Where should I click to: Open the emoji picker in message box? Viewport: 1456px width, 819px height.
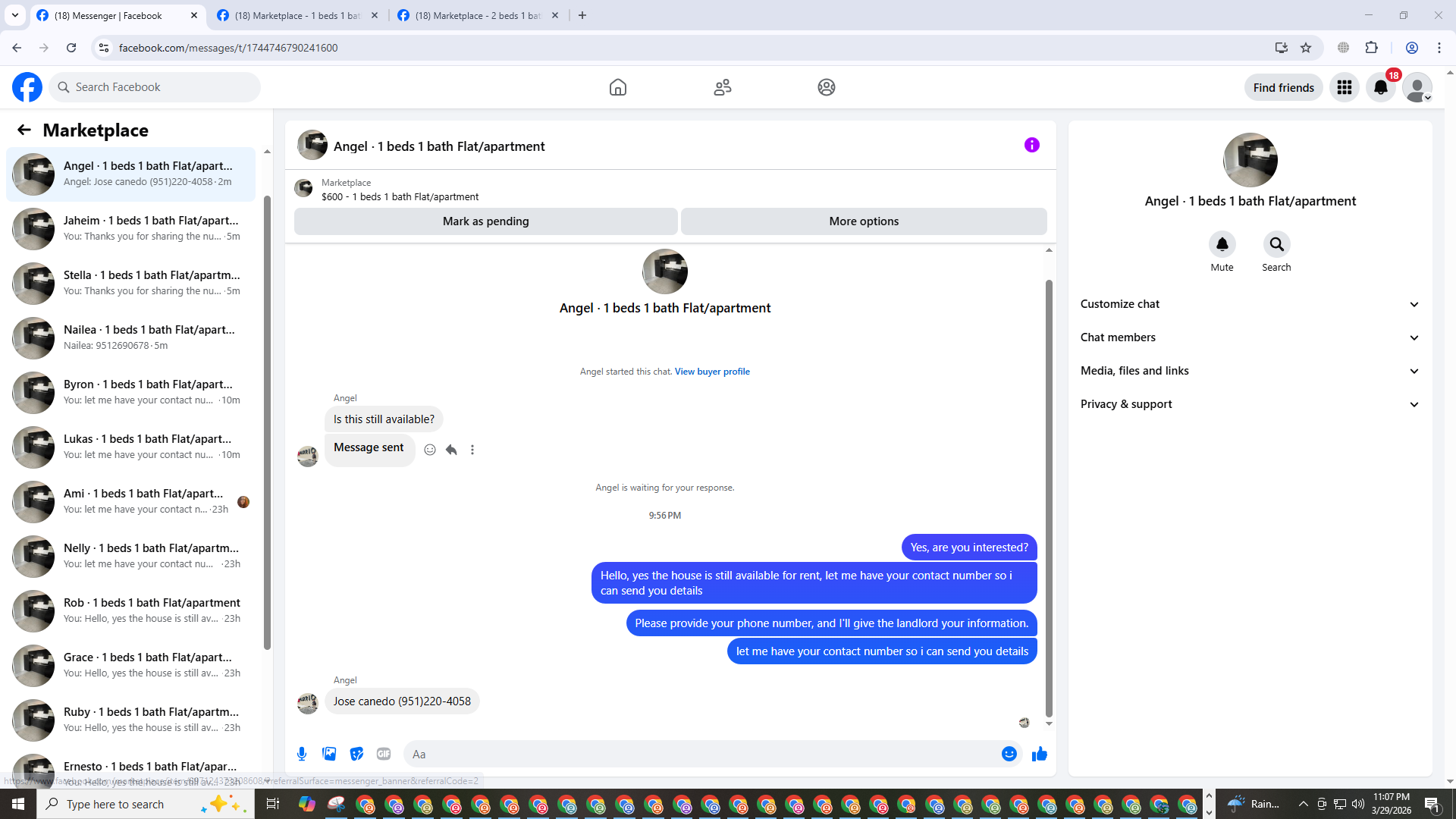[x=1009, y=754]
